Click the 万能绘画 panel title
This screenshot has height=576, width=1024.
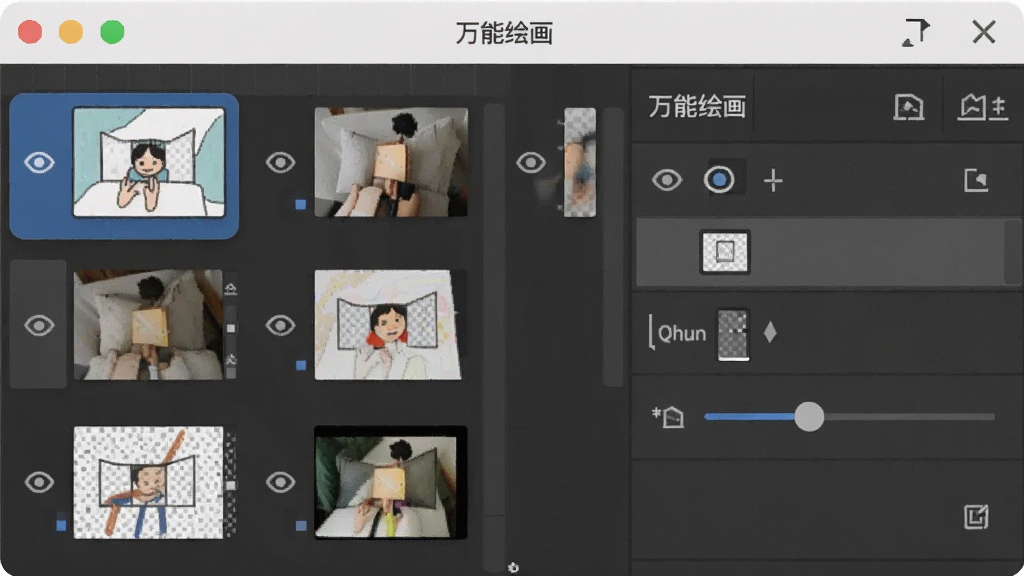(x=697, y=106)
